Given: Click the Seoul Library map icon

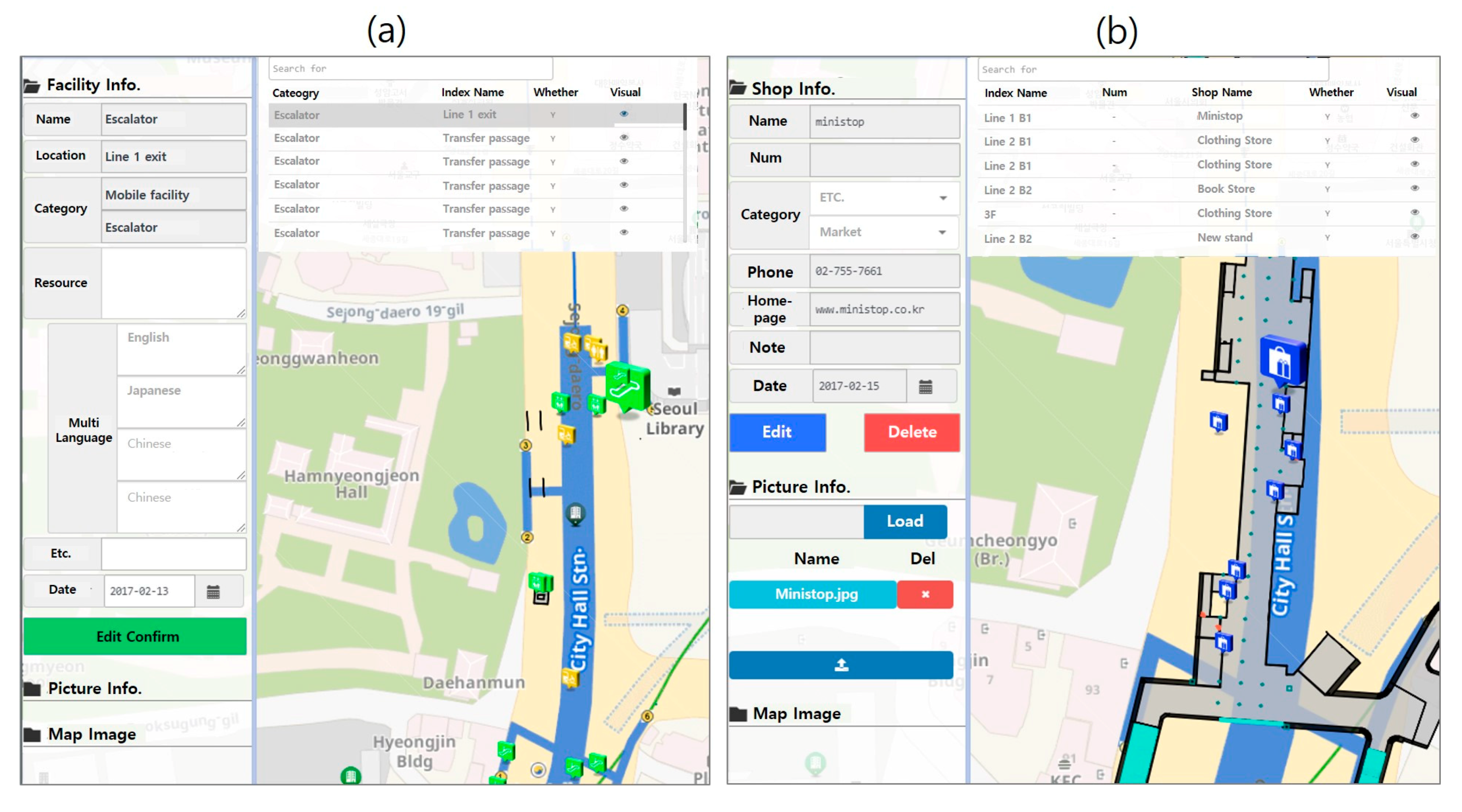Looking at the screenshot, I should pyautogui.click(x=674, y=391).
